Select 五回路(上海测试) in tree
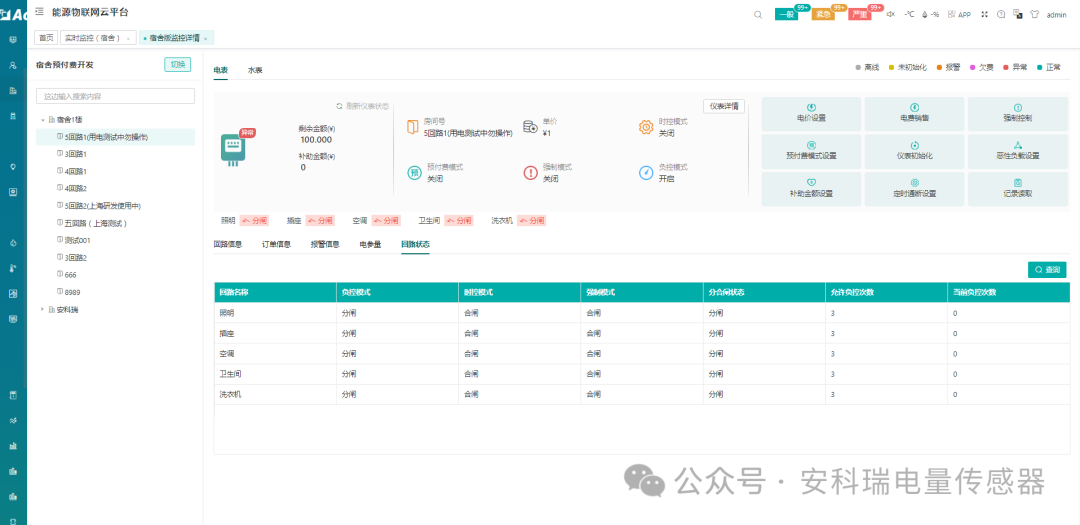1080x525 pixels. 96,223
